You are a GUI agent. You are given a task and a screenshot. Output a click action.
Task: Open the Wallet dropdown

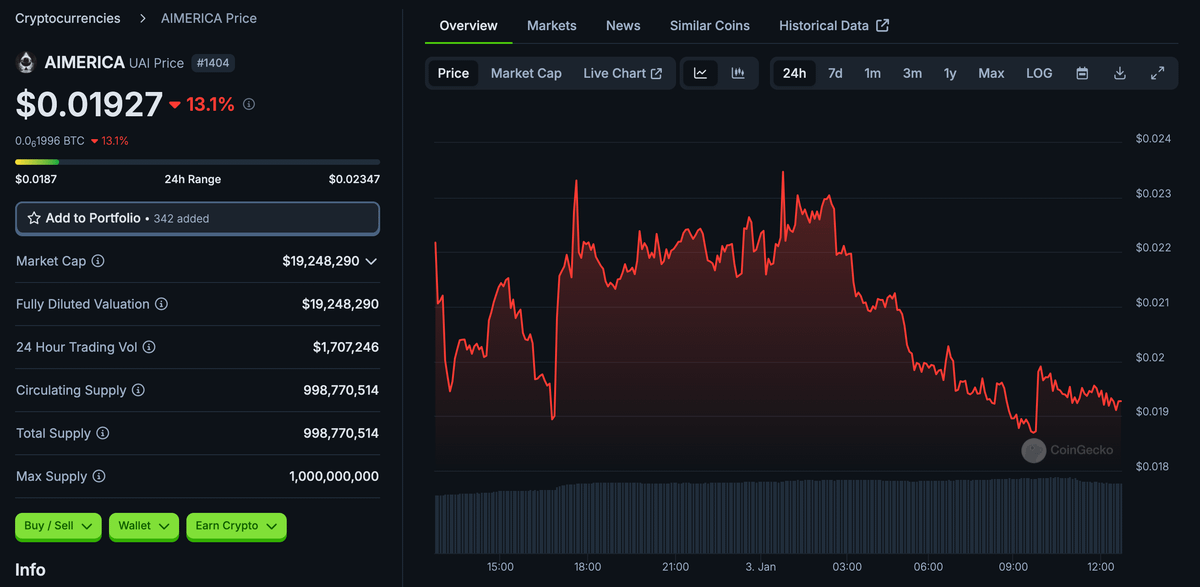(x=144, y=526)
